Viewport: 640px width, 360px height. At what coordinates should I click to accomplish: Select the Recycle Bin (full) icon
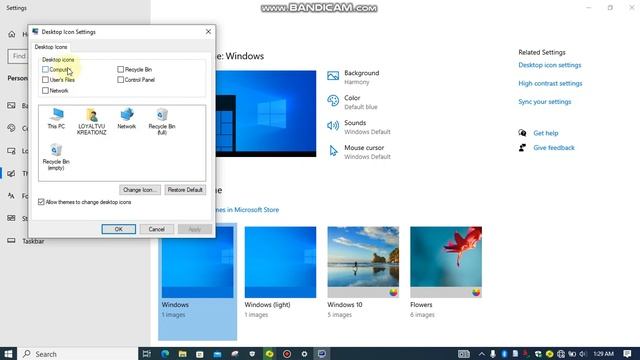(x=162, y=121)
